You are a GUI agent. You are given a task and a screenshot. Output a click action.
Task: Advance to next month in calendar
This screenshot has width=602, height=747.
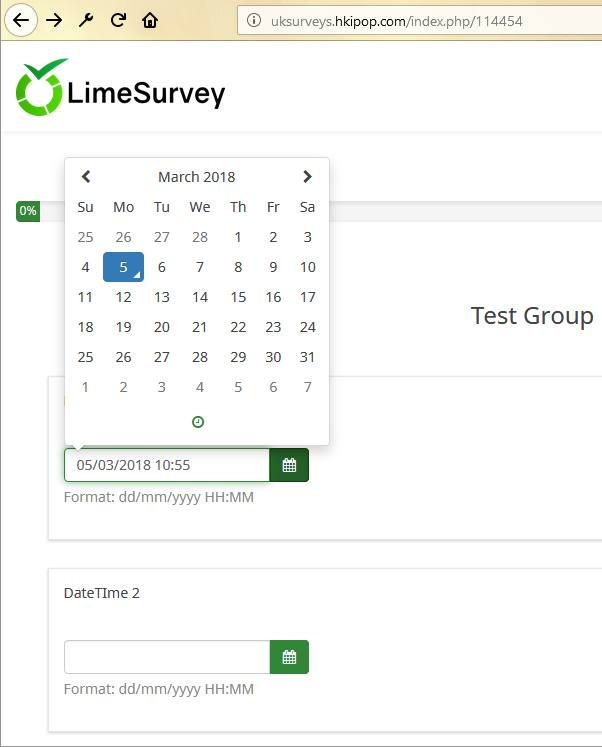click(307, 177)
